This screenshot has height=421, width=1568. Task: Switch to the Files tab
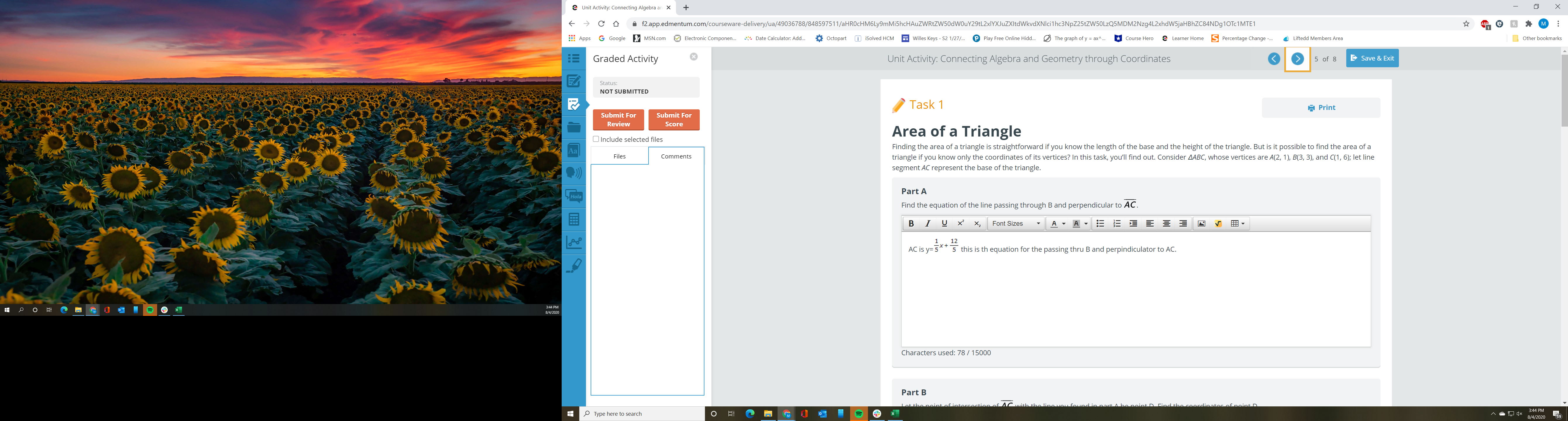[x=619, y=156]
